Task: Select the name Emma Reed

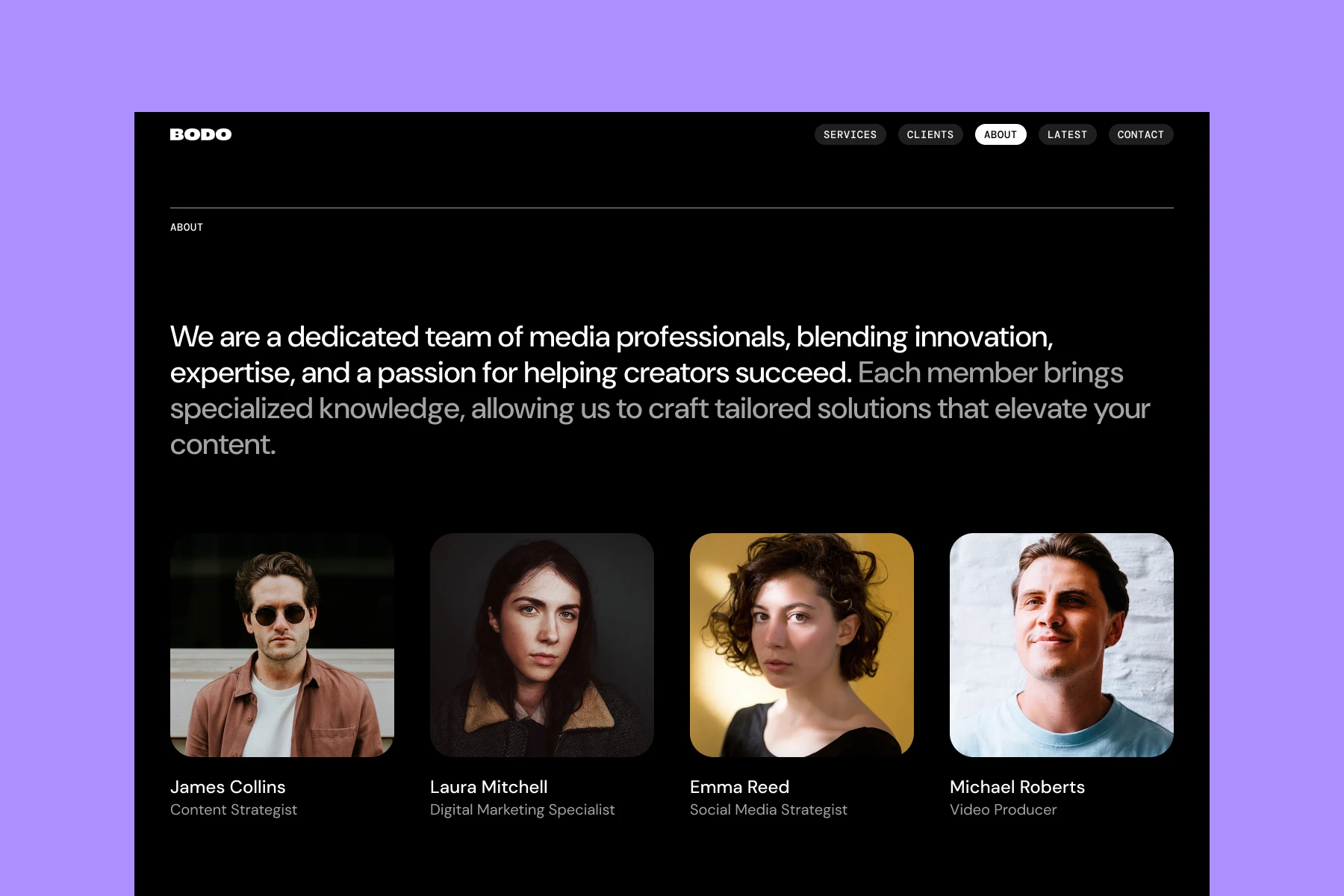Action: click(x=739, y=786)
